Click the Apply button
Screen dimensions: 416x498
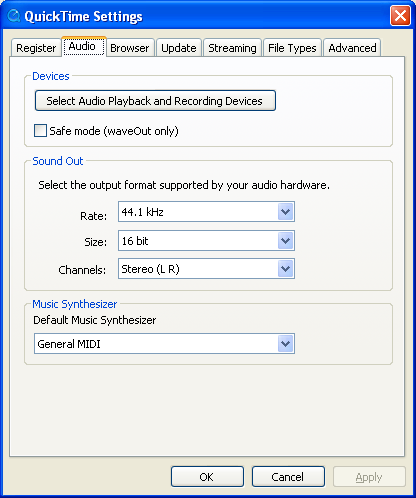pos(369,477)
